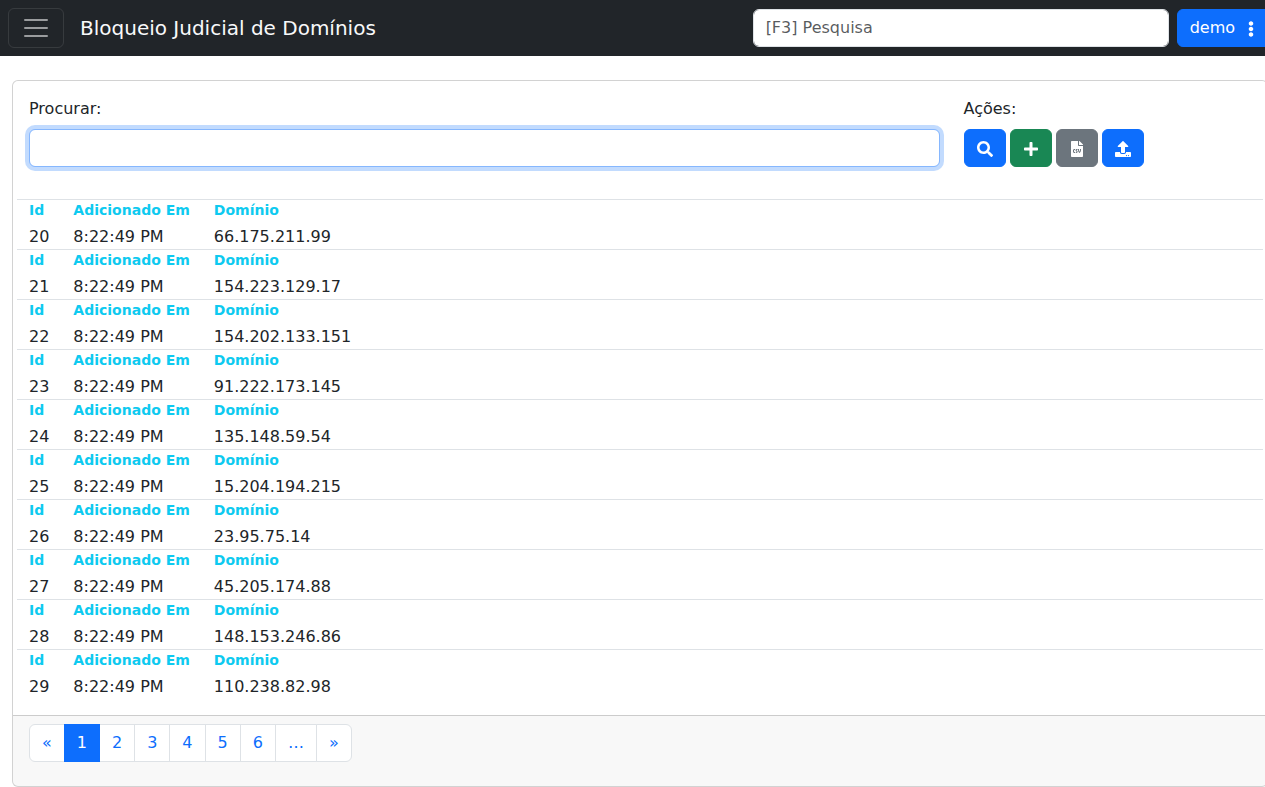Focus the [F3] Pesquisa search box
The image size is (1265, 787).
coord(961,28)
